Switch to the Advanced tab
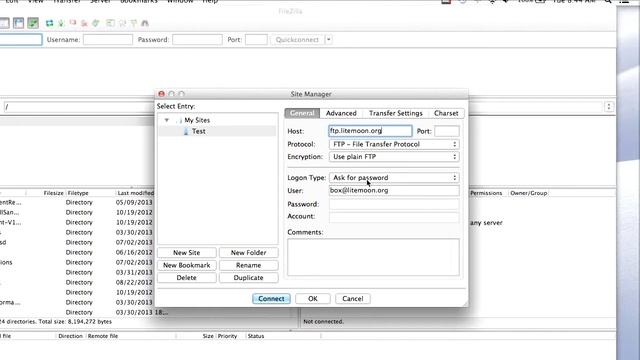This screenshot has height=360, width=640. pos(341,113)
